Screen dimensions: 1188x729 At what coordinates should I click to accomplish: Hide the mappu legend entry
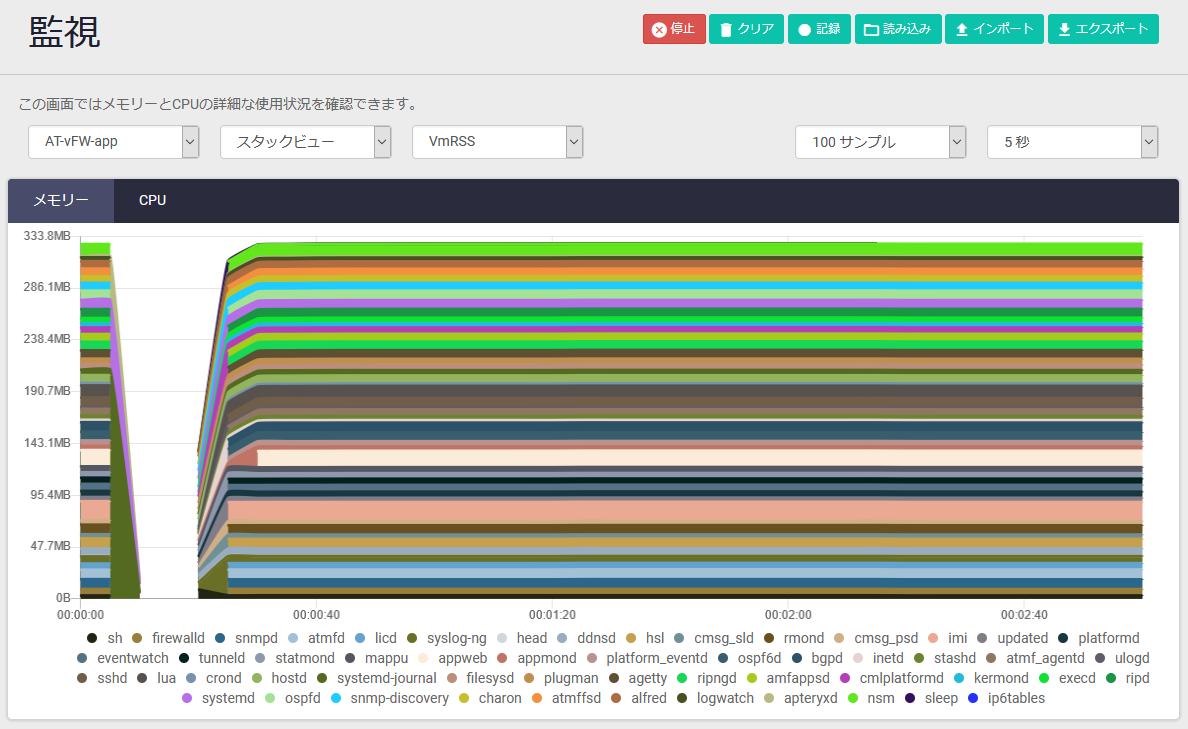click(377, 658)
